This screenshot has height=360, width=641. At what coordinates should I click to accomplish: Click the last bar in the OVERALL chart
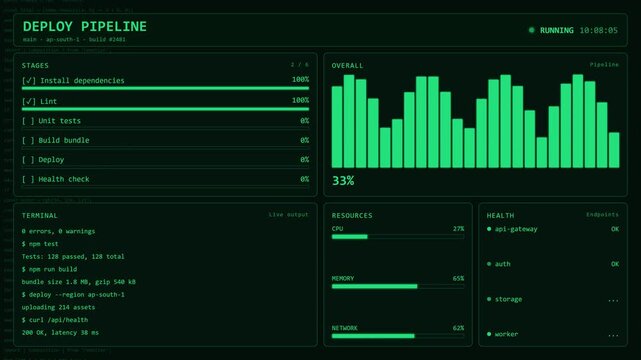pyautogui.click(x=614, y=150)
